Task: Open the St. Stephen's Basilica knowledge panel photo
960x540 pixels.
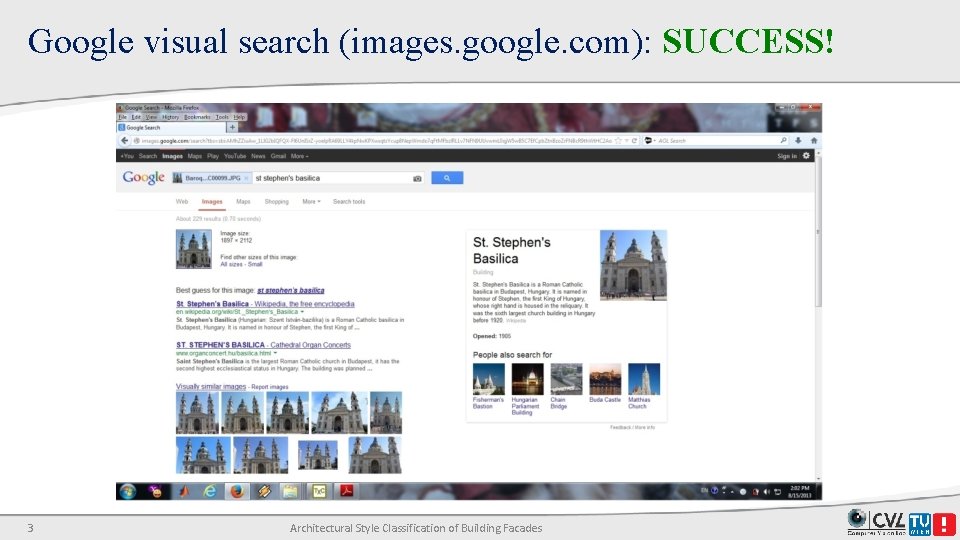Action: pyautogui.click(x=633, y=265)
